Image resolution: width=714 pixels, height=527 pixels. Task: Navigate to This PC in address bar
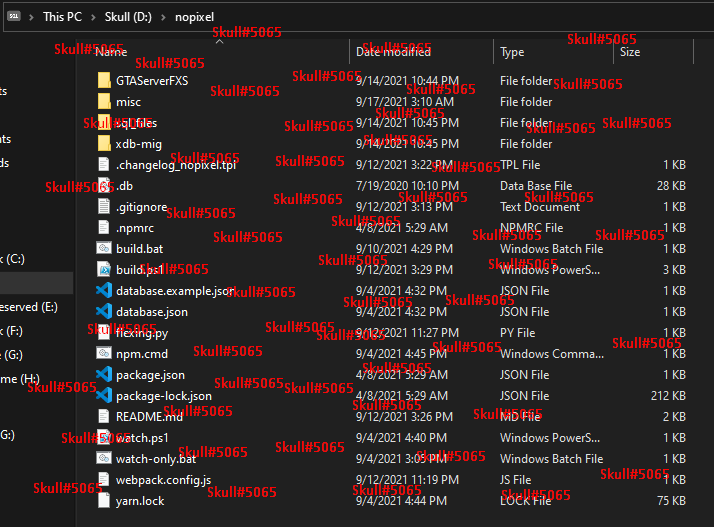point(62,17)
